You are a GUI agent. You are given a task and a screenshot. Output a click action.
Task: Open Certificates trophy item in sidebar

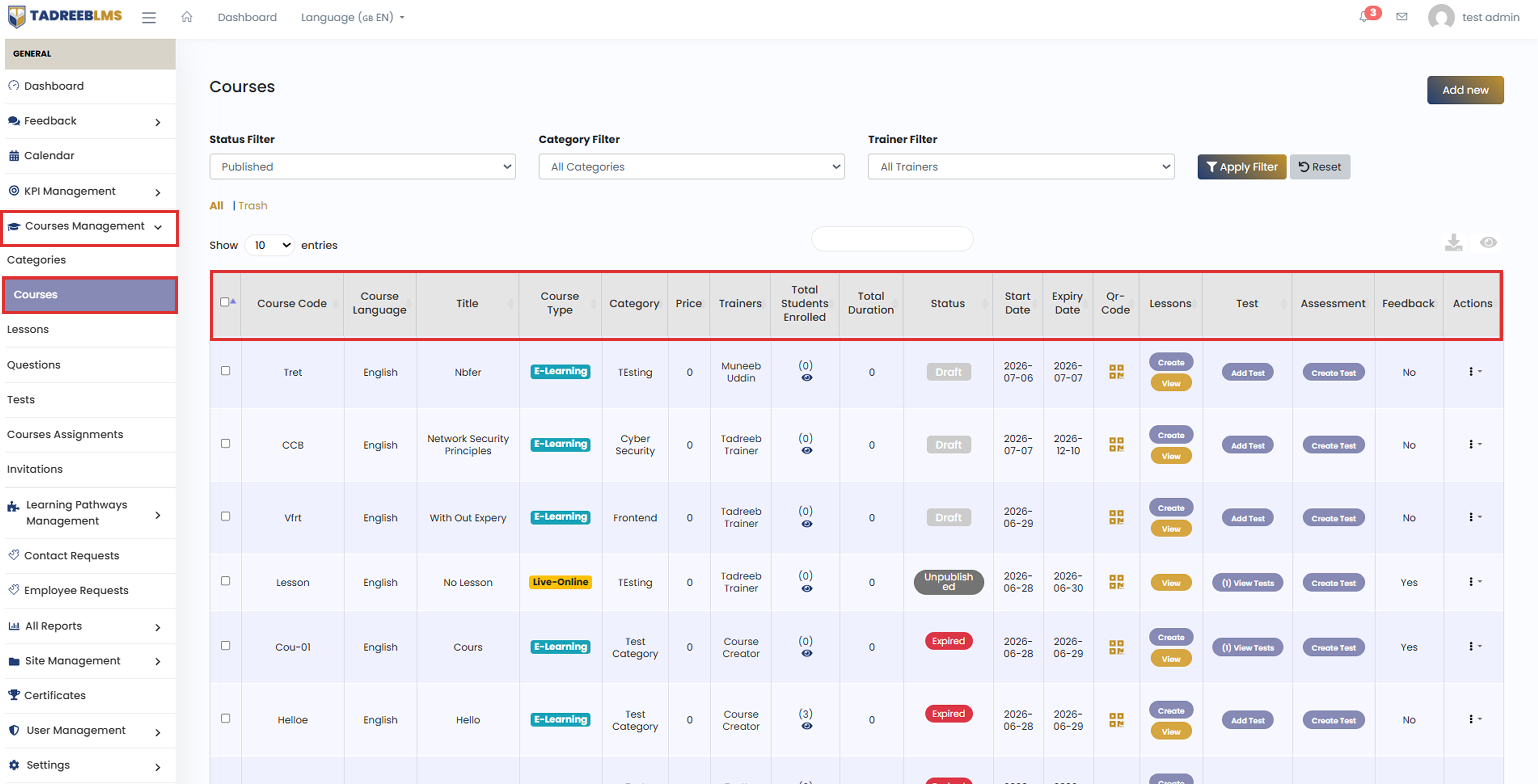(90, 695)
